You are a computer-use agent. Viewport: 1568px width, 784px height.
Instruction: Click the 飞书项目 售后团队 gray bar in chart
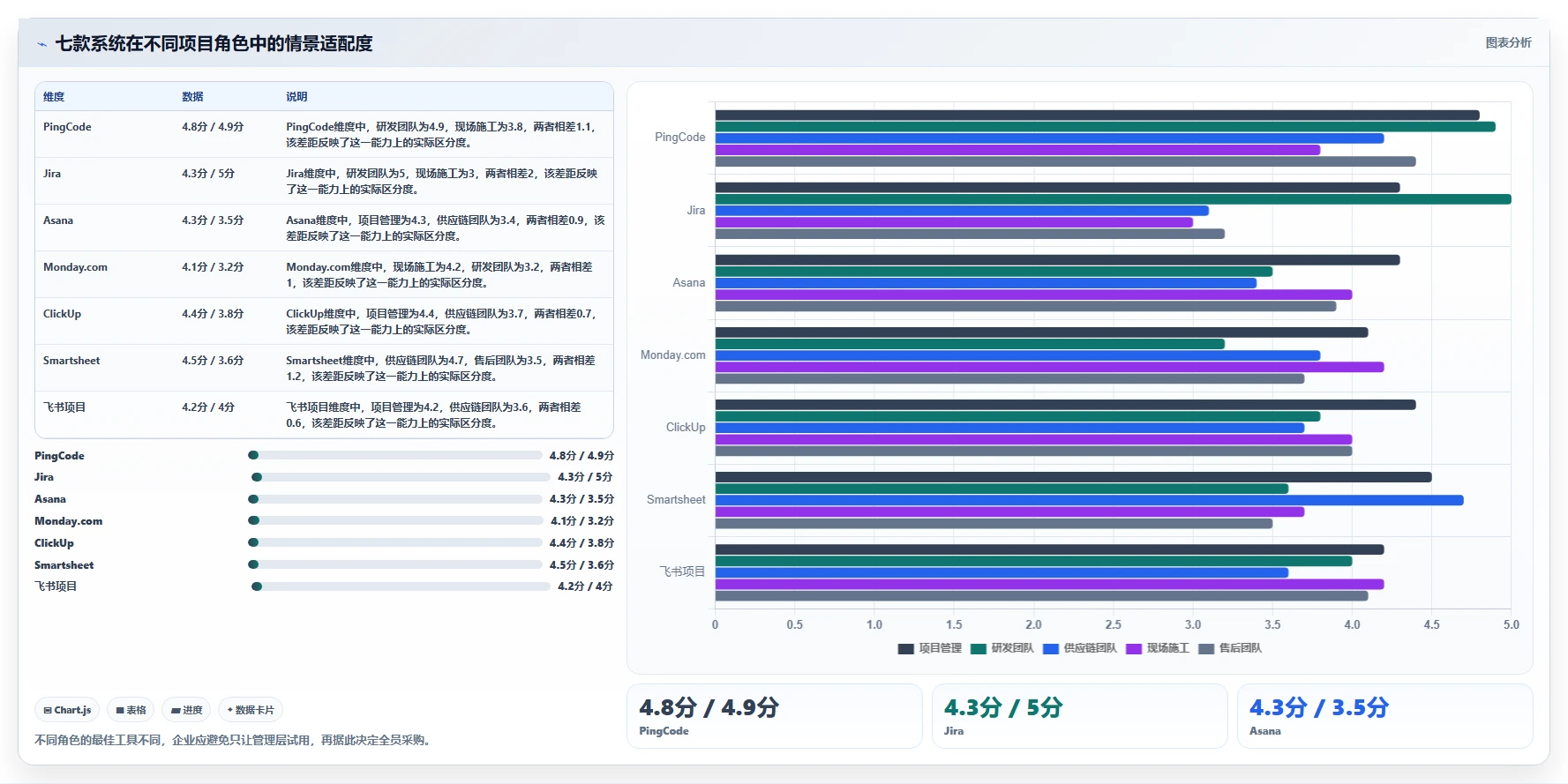[1041, 596]
